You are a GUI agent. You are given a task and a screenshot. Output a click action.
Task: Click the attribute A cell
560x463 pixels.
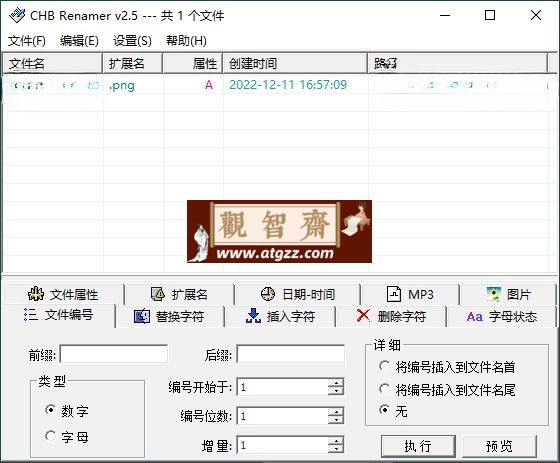209,85
